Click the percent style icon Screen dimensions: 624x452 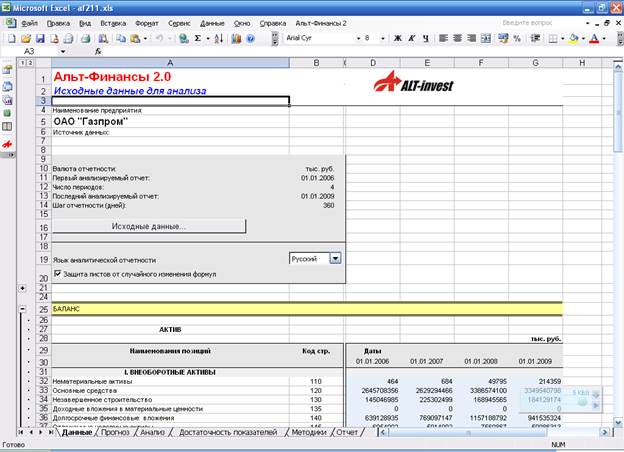pyautogui.click(x=516, y=38)
